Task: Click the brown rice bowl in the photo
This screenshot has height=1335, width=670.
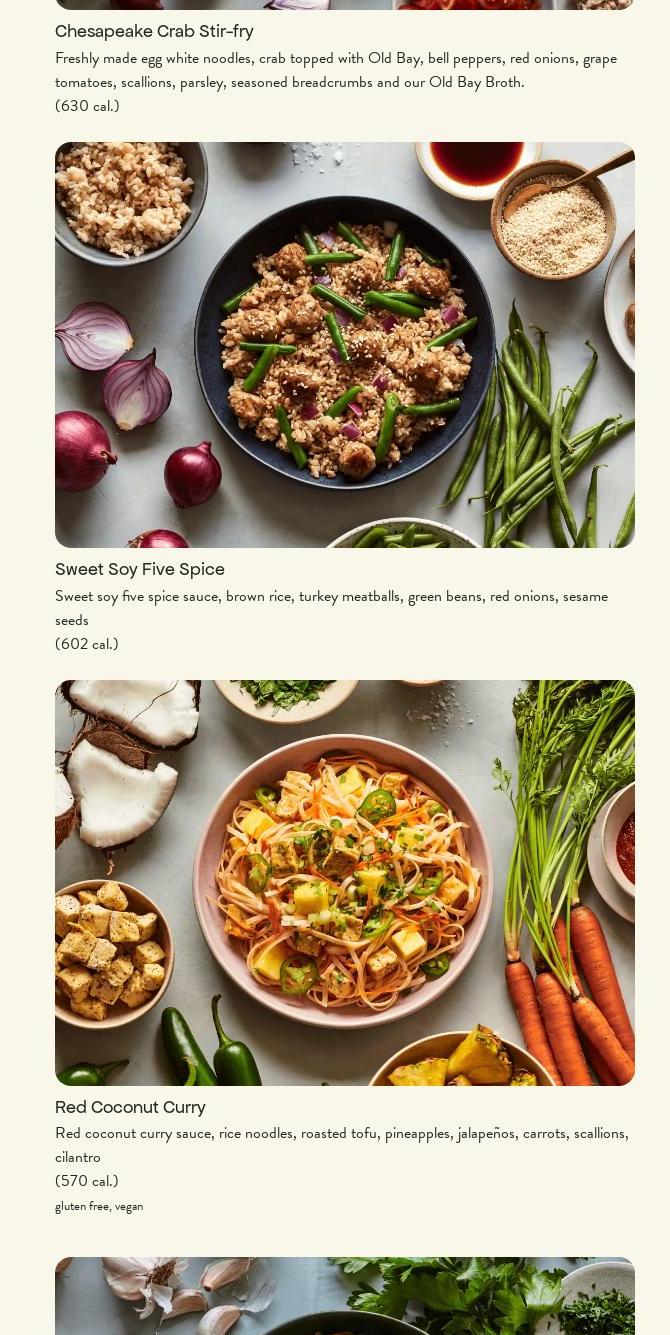Action: click(x=128, y=200)
